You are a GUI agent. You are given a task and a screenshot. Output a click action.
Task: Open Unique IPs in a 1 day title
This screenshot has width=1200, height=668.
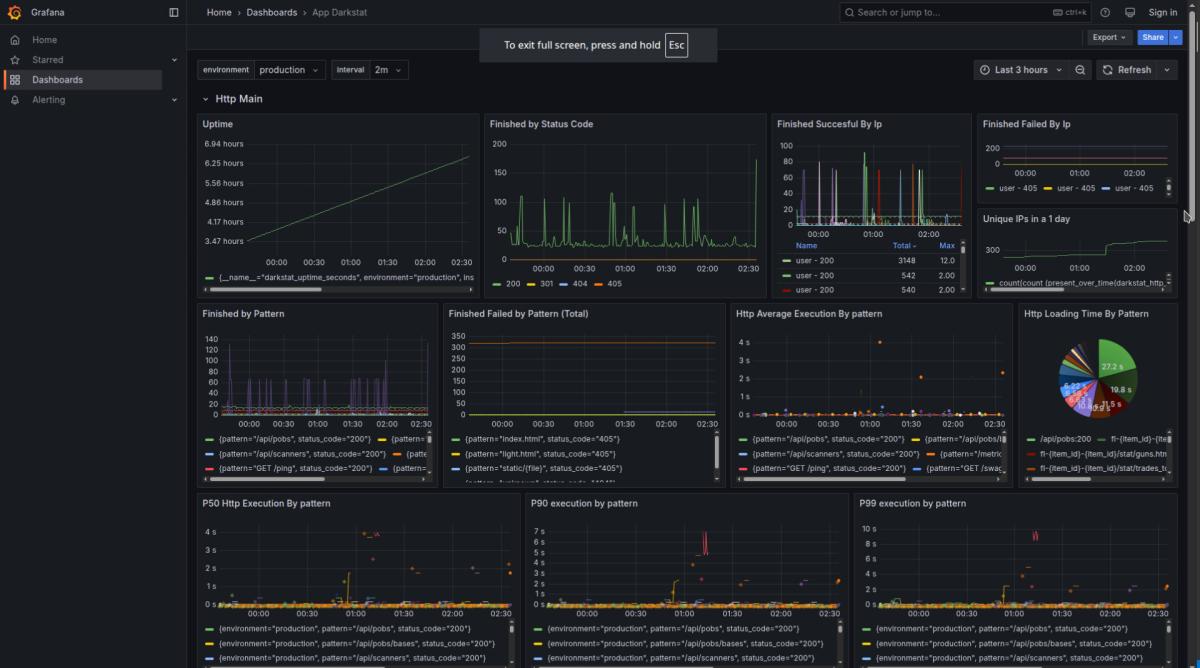pos(1026,218)
